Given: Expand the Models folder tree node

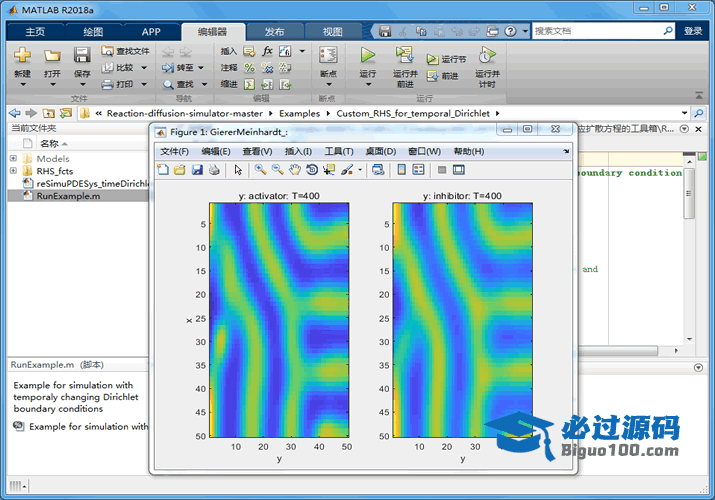Looking at the screenshot, I should (13, 158).
